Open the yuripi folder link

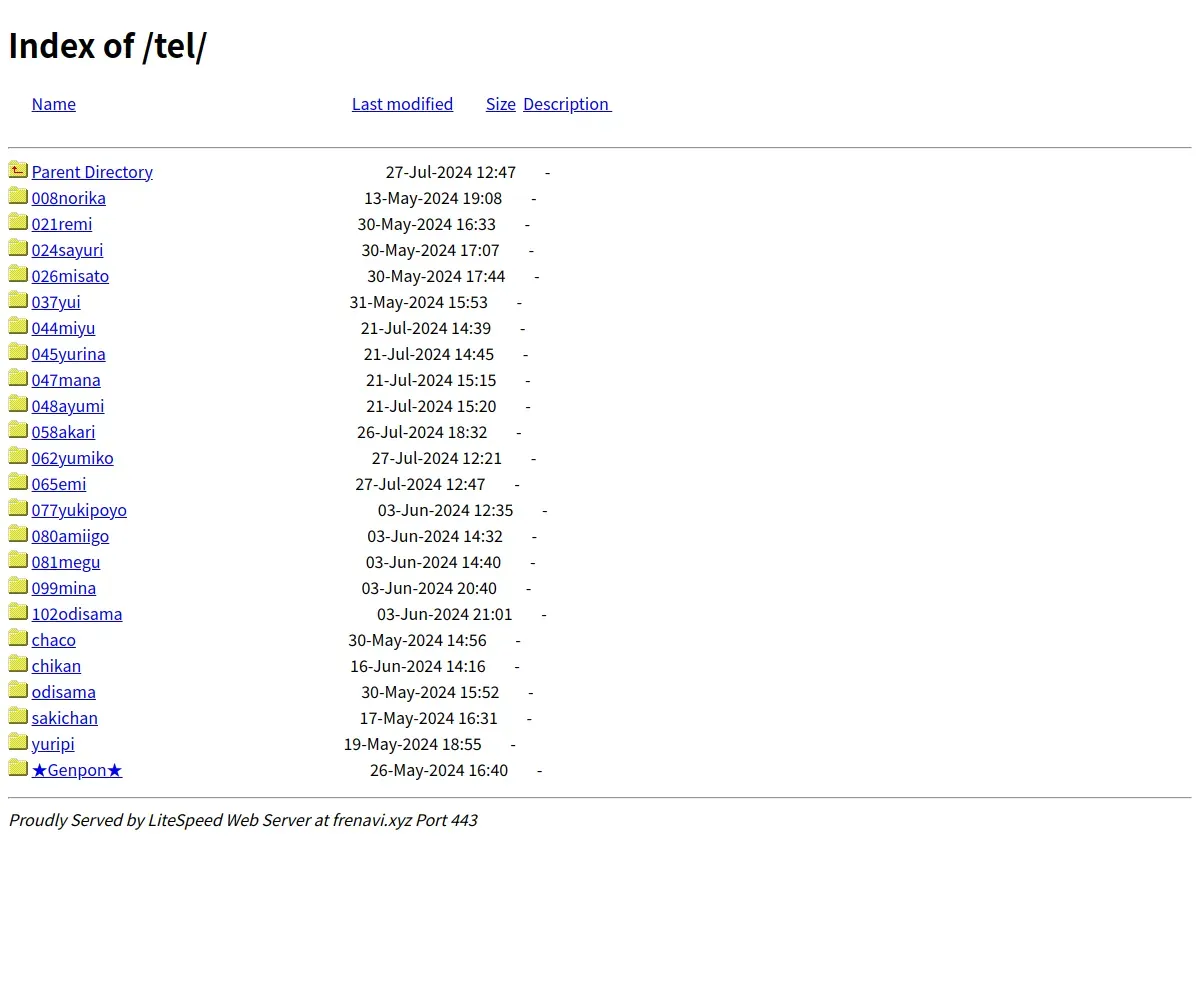pos(53,744)
